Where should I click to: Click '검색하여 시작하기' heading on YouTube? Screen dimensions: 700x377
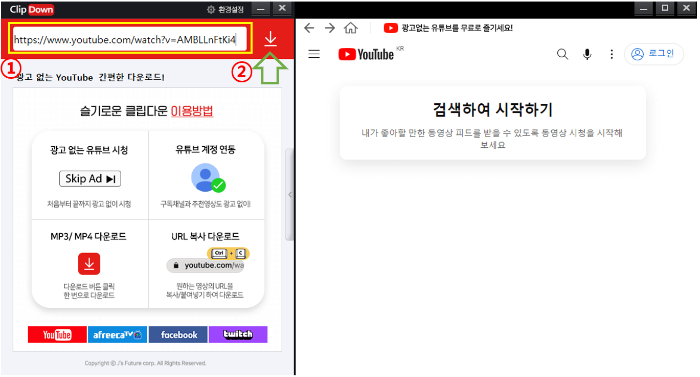pyautogui.click(x=493, y=109)
